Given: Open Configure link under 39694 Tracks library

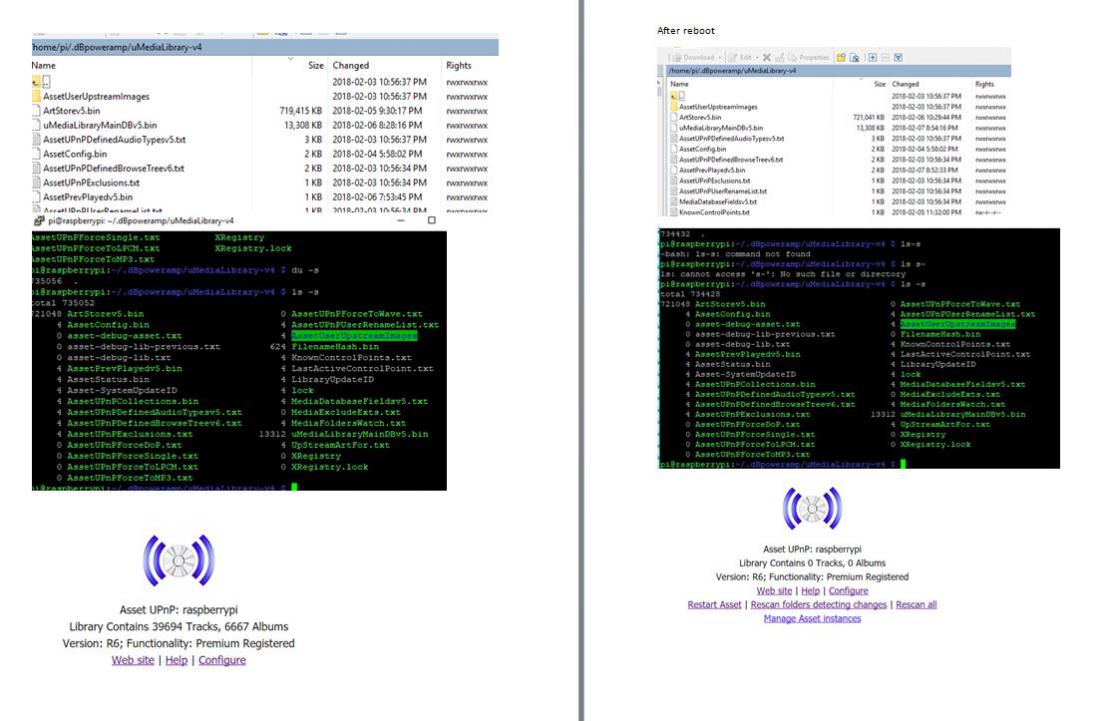Looking at the screenshot, I should coord(222,661).
